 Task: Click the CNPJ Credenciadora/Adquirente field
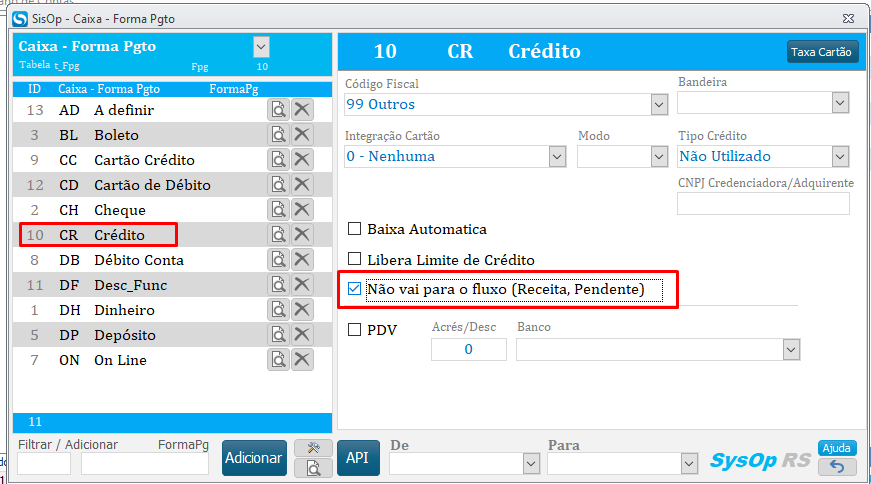click(x=763, y=204)
